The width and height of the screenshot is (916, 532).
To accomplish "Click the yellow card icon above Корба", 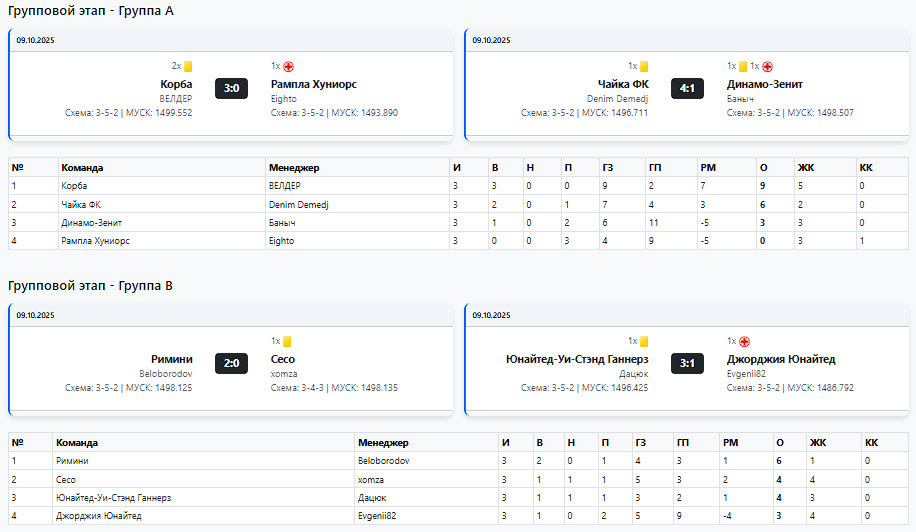I will 188,67.
